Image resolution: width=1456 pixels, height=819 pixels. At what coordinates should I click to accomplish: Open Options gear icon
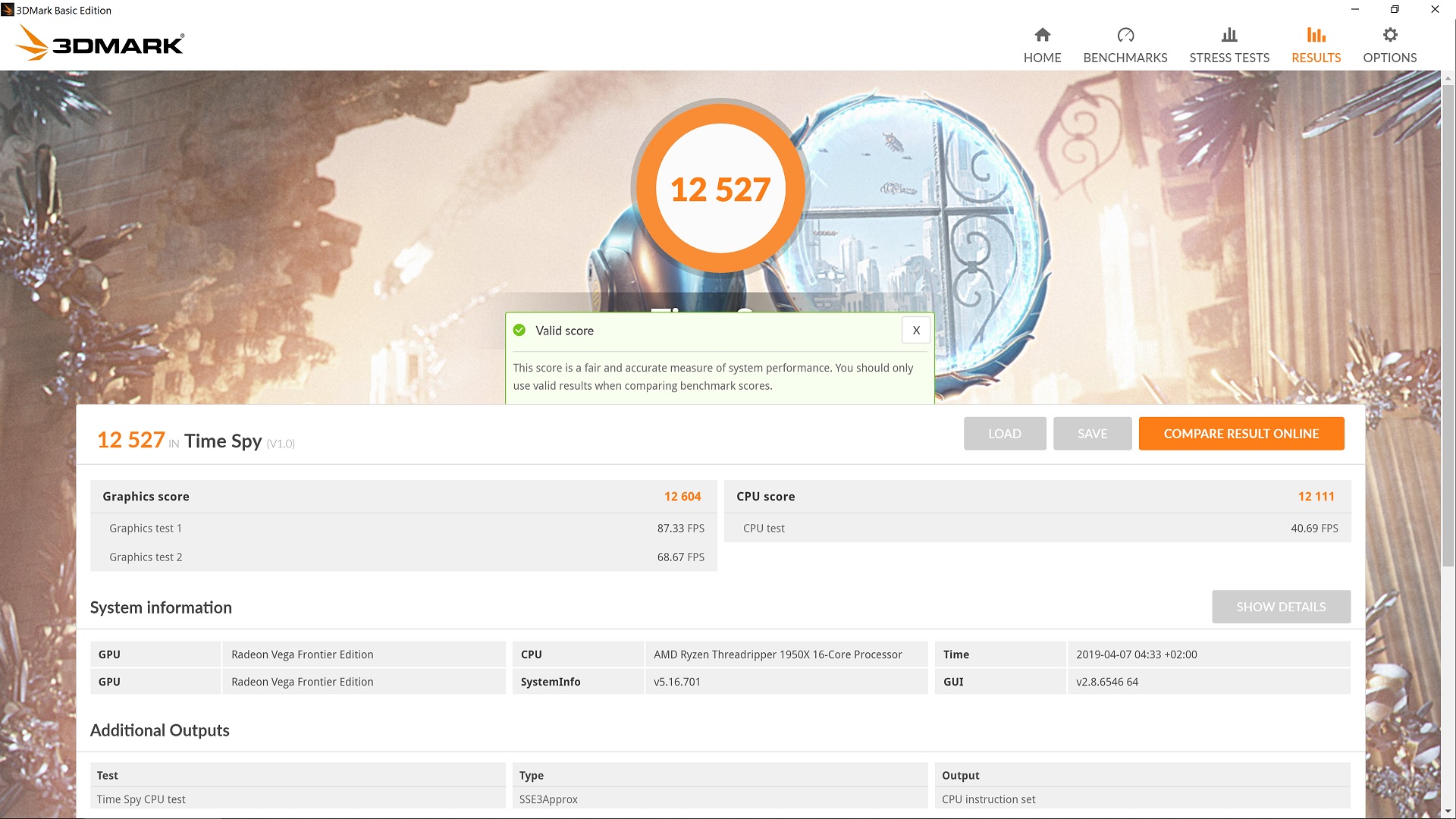[x=1390, y=35]
